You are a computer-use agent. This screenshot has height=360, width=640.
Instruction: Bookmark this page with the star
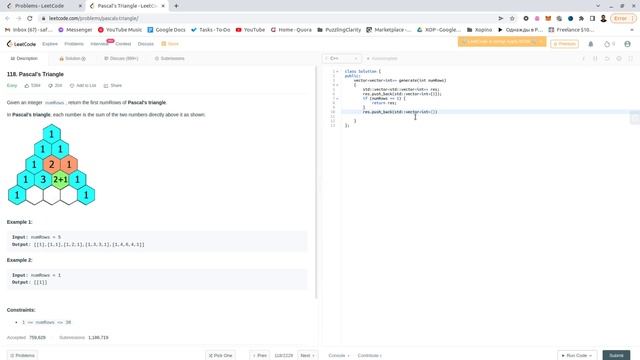point(512,18)
